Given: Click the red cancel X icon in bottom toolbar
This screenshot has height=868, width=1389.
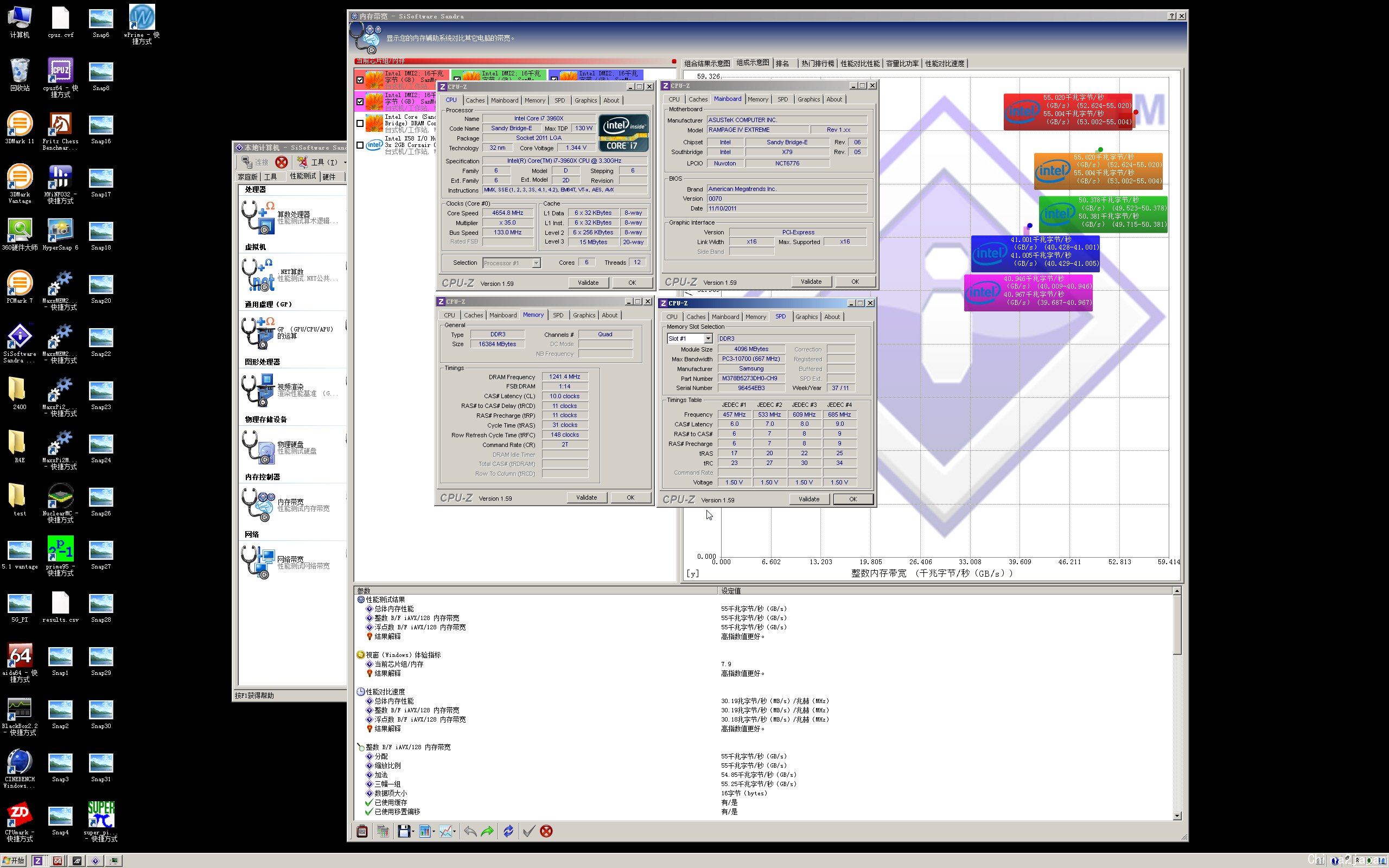Looking at the screenshot, I should pos(546,831).
